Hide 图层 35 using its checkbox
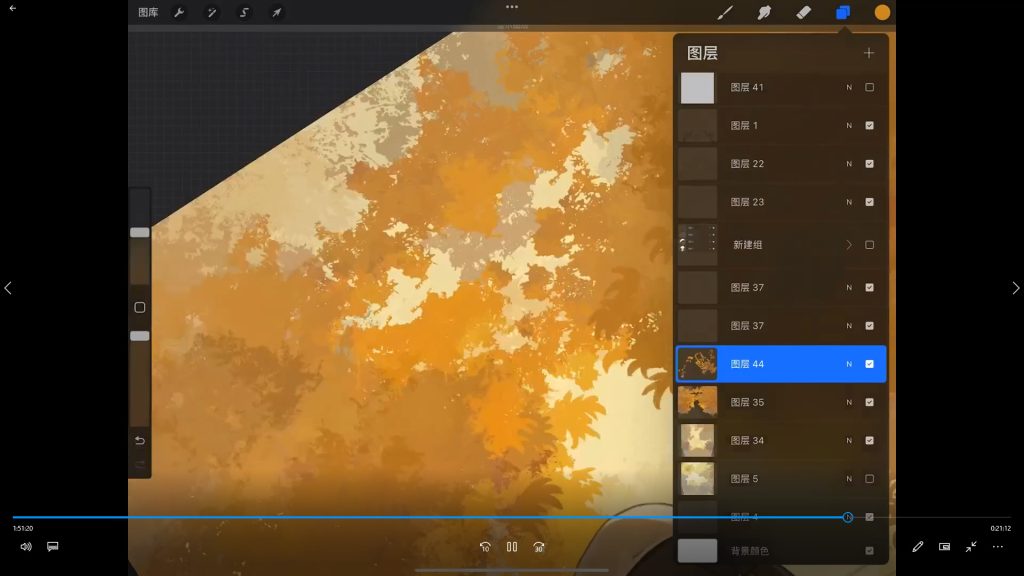This screenshot has height=576, width=1024. 869,402
